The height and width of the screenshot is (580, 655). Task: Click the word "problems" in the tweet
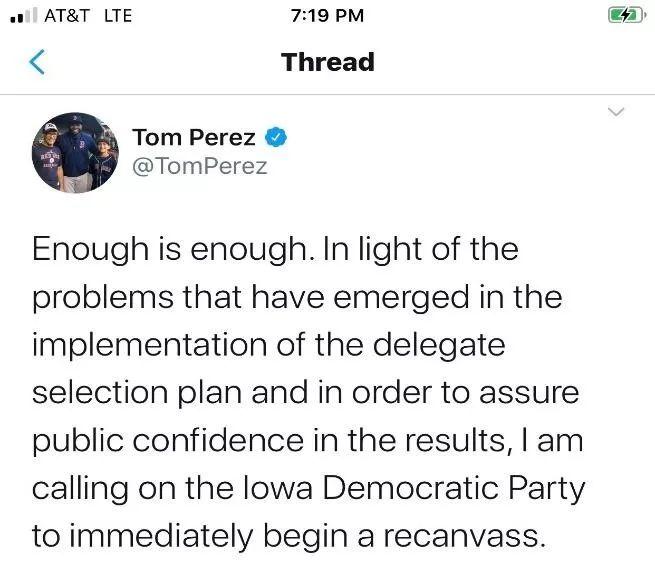tap(103, 298)
